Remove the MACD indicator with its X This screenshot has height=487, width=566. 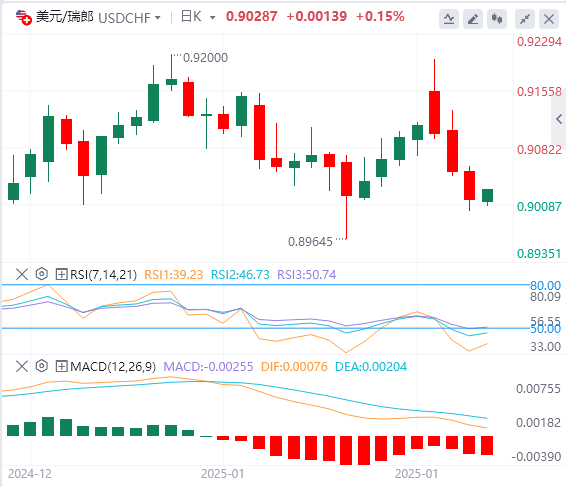point(22,366)
